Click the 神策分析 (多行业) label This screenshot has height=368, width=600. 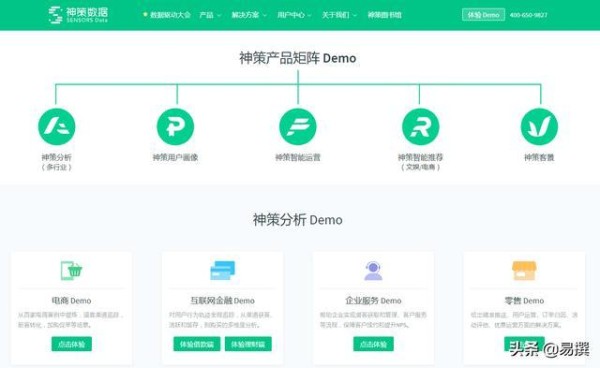[x=57, y=162]
